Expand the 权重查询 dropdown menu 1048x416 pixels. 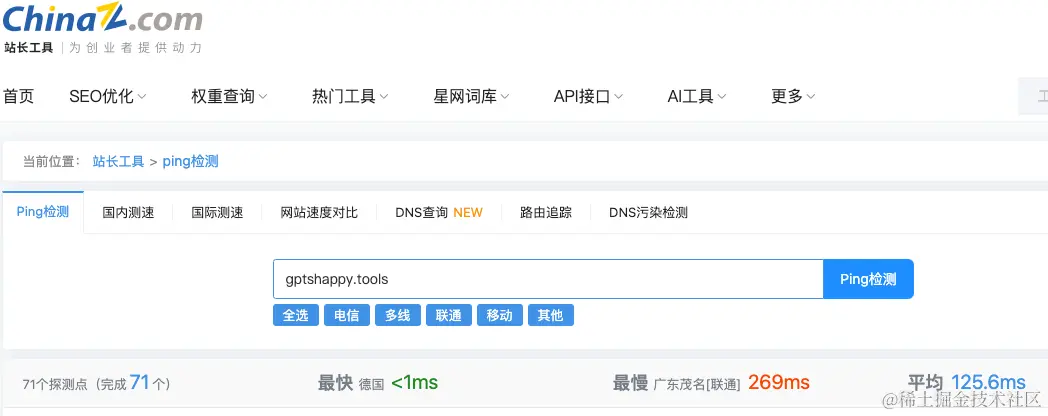coord(229,96)
